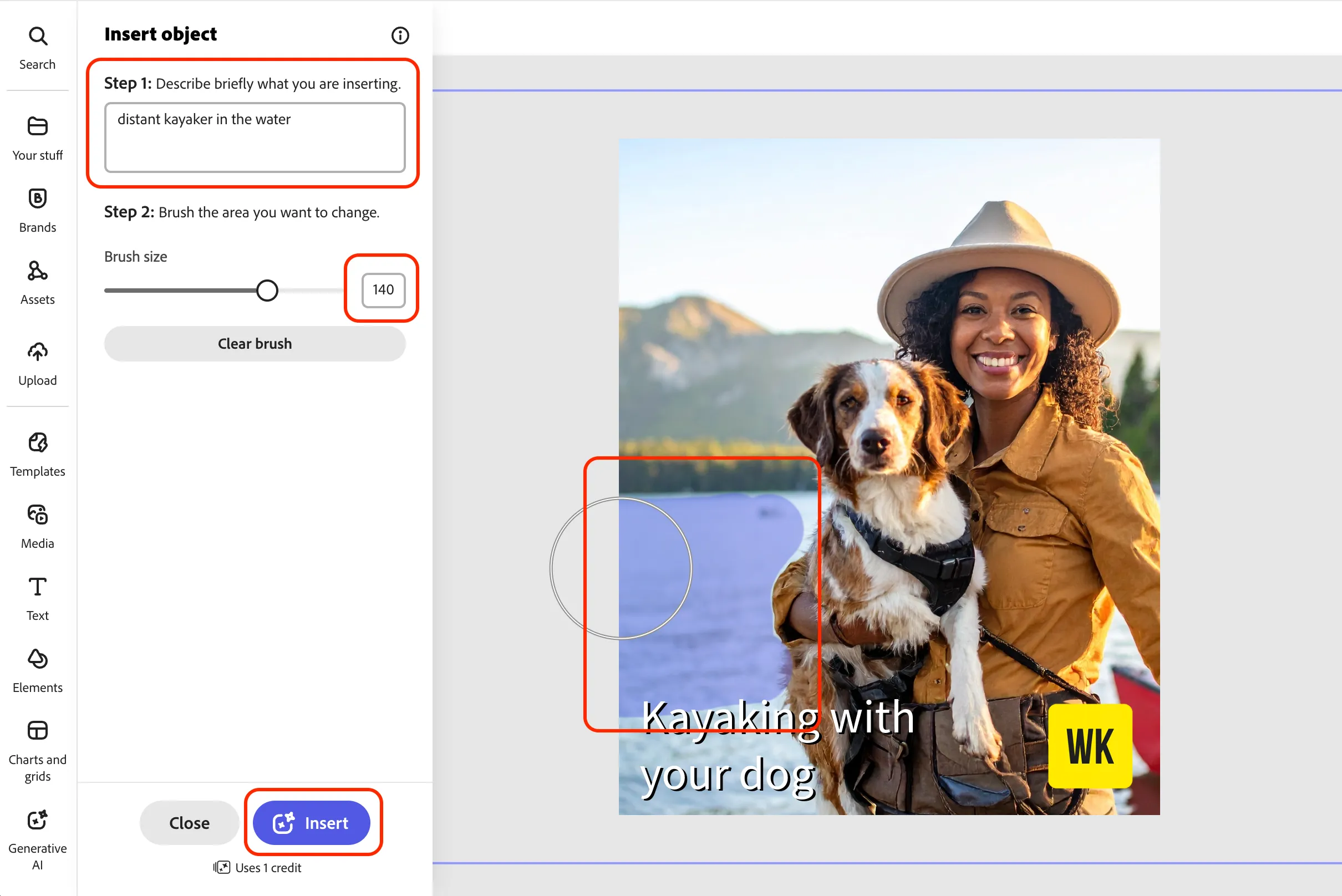Image resolution: width=1342 pixels, height=896 pixels.
Task: Open the Upload panel
Action: click(38, 364)
